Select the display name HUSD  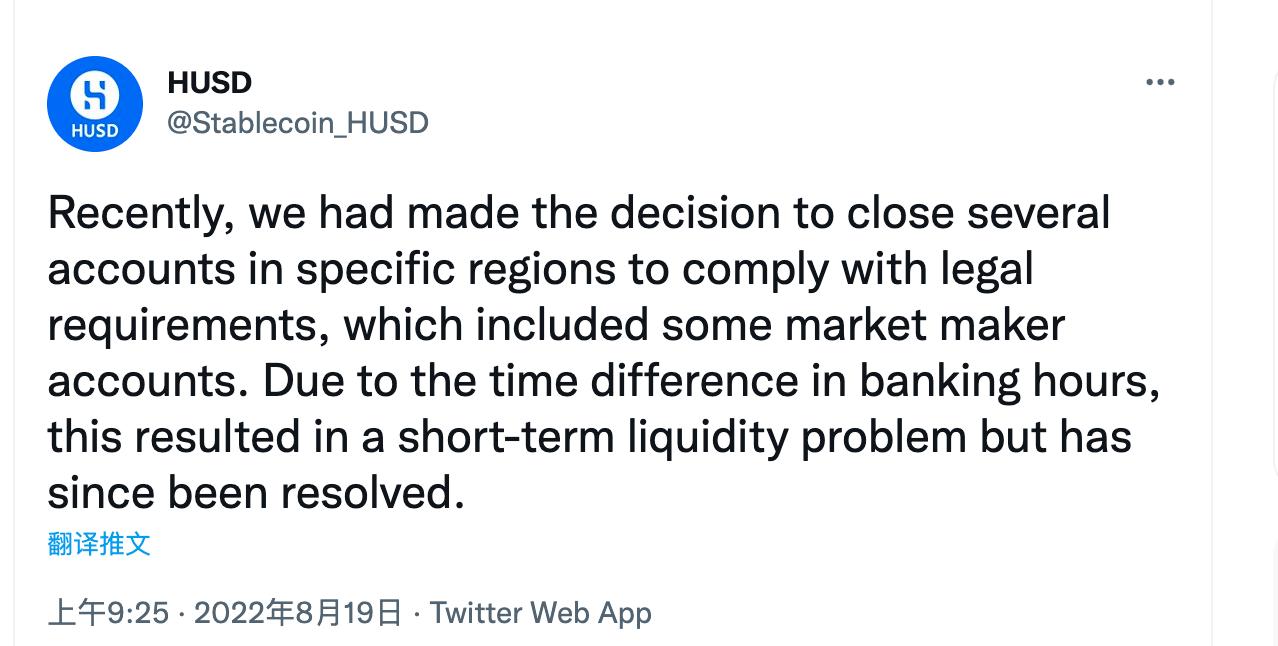(209, 83)
